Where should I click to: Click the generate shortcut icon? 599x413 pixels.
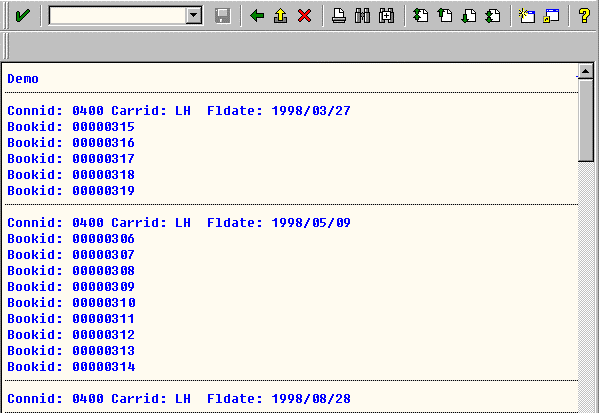click(551, 16)
